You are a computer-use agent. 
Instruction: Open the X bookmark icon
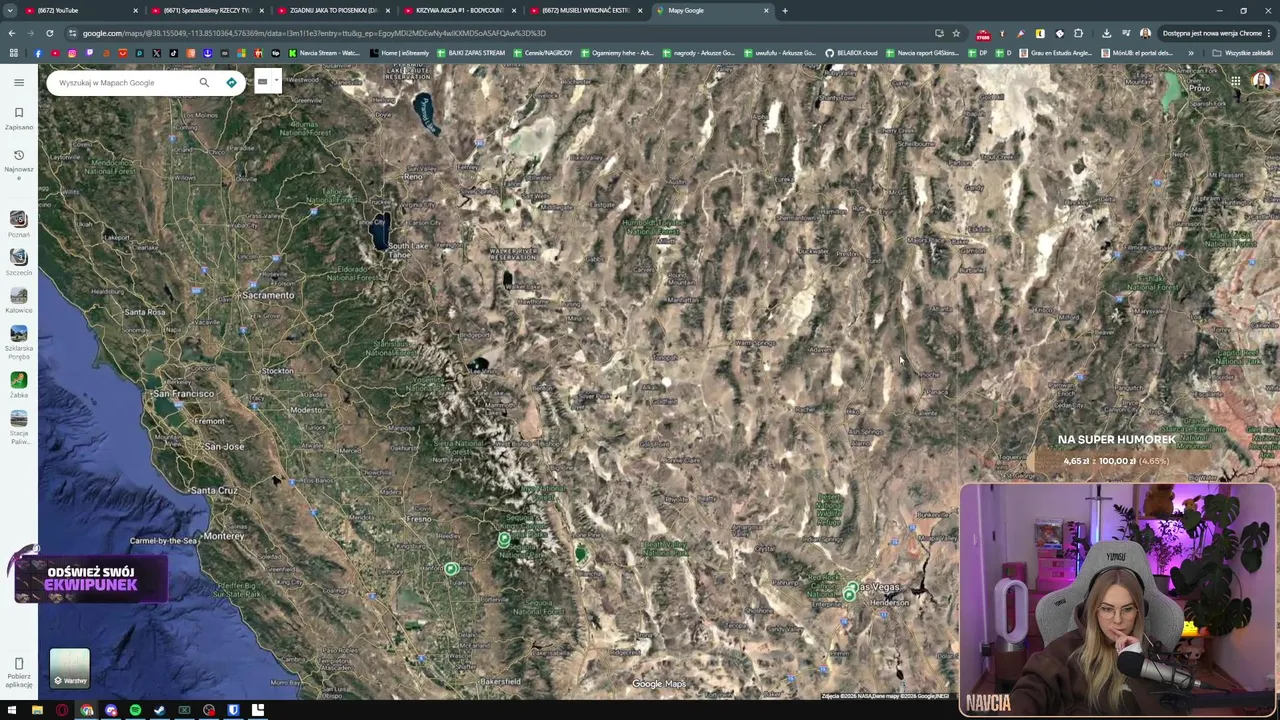(x=156, y=53)
